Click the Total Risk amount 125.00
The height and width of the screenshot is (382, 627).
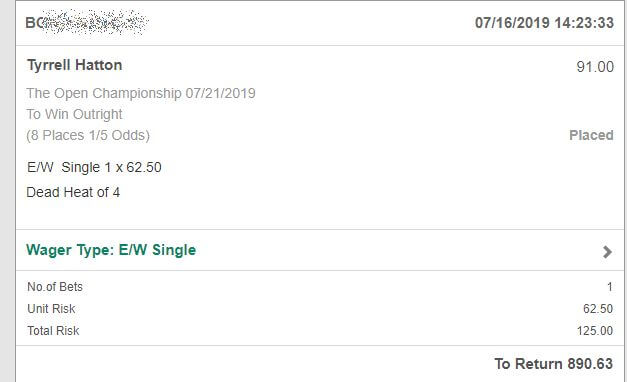point(595,331)
